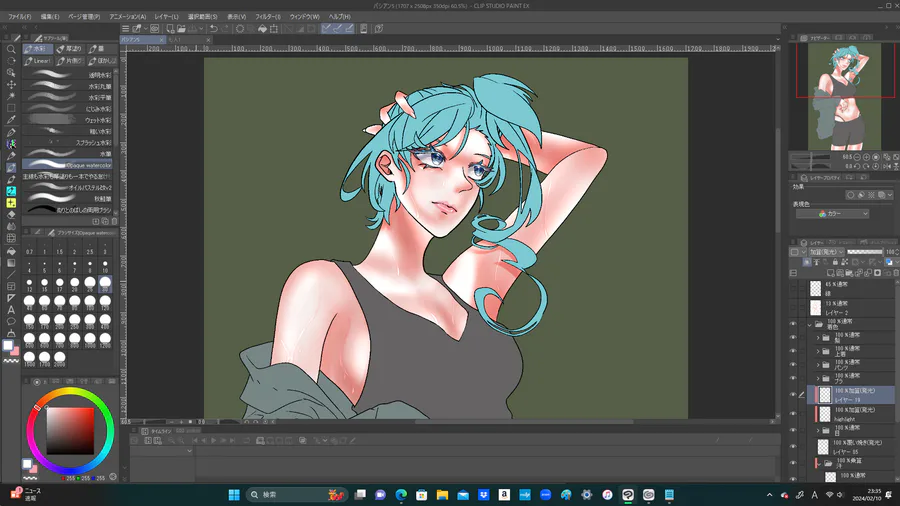Expand the 目 layer folder
This screenshot has width=900, height=506.
818,430
